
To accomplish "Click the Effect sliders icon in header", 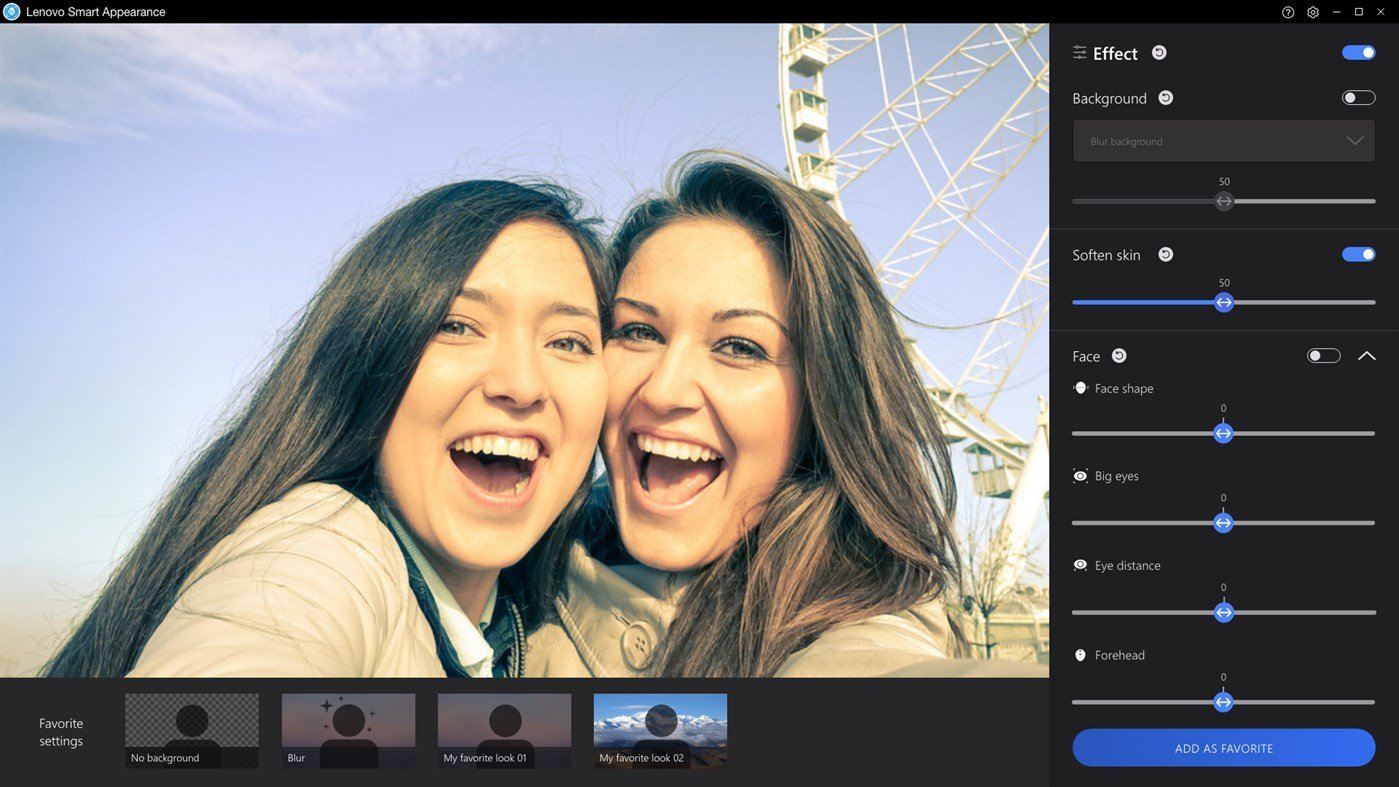I will click(x=1079, y=53).
